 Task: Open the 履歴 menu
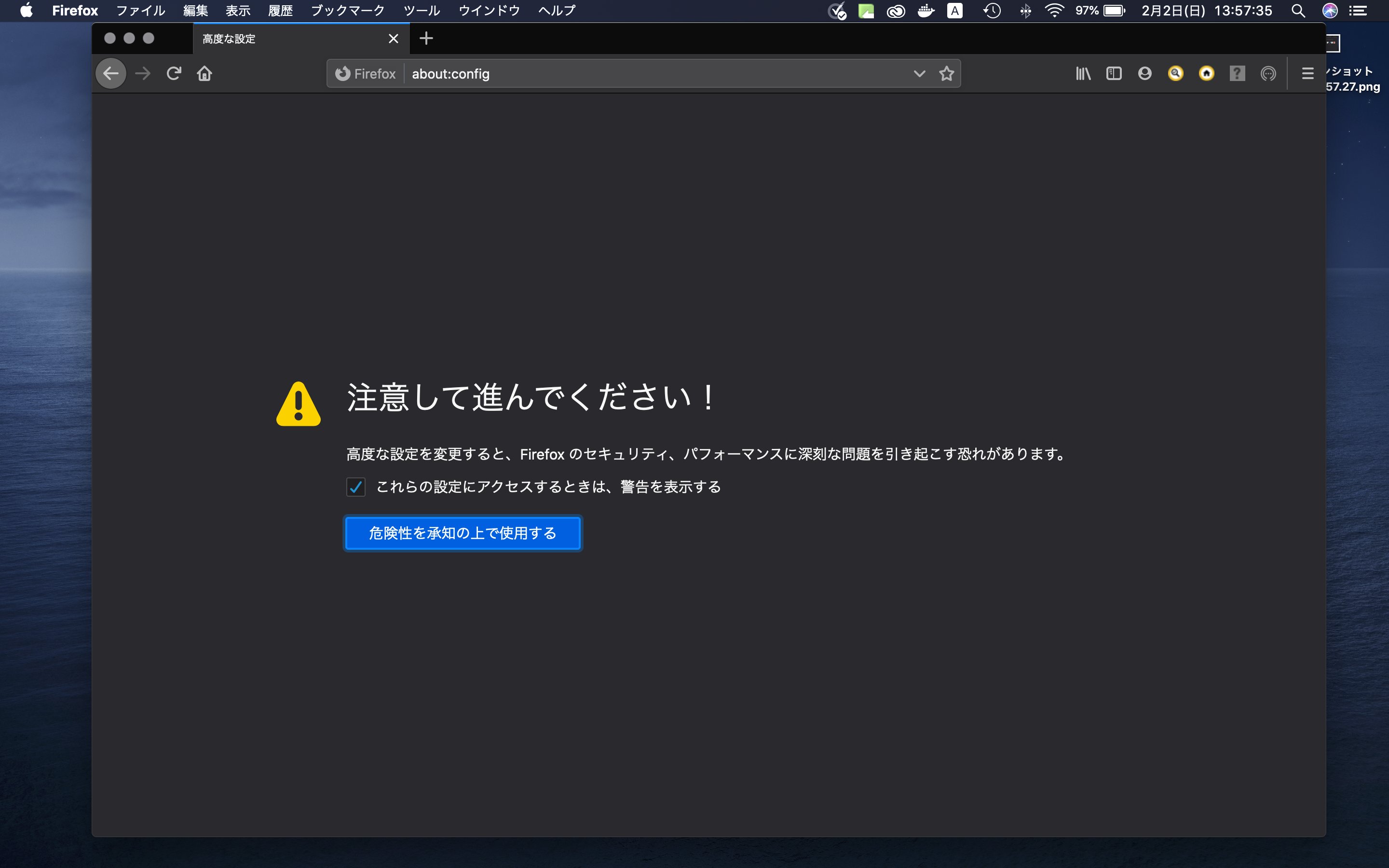(280, 10)
